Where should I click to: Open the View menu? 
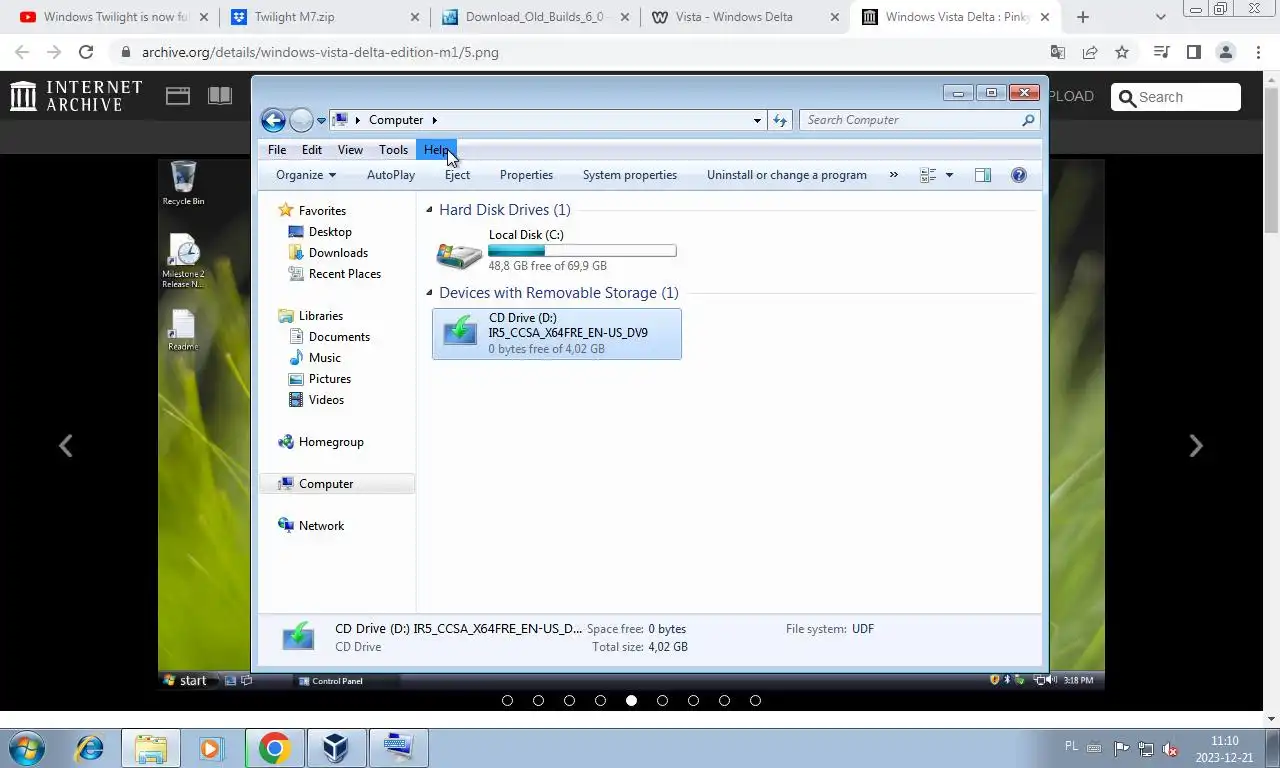[x=350, y=150]
